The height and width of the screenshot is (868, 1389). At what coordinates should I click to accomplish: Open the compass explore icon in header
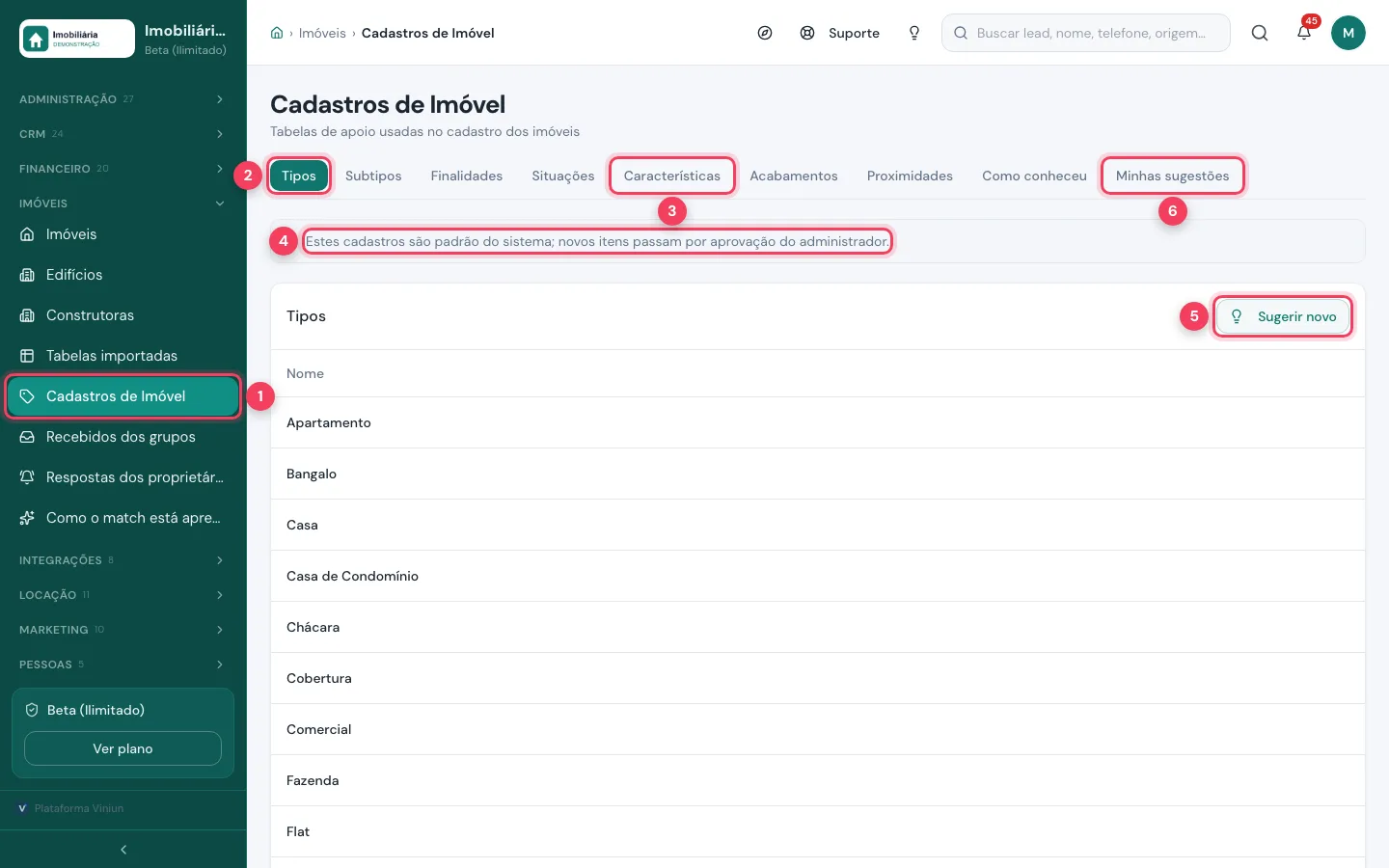coord(765,33)
